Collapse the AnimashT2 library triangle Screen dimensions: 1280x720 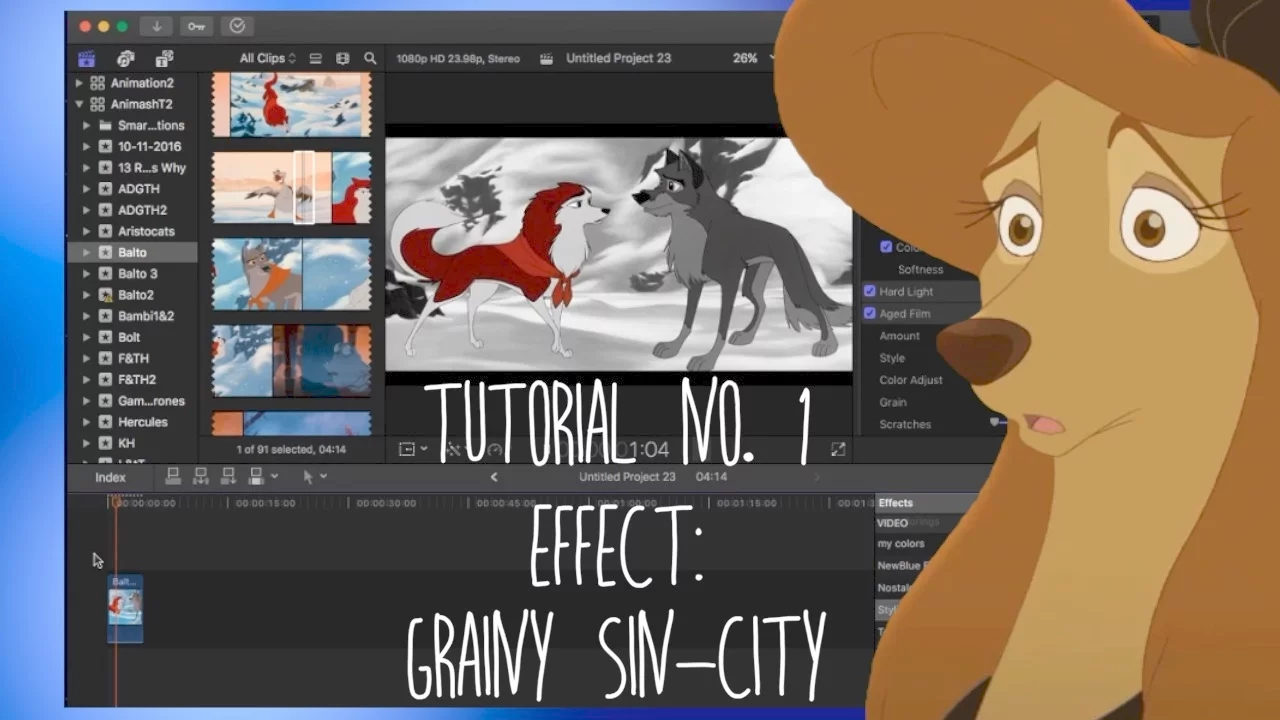tap(79, 104)
